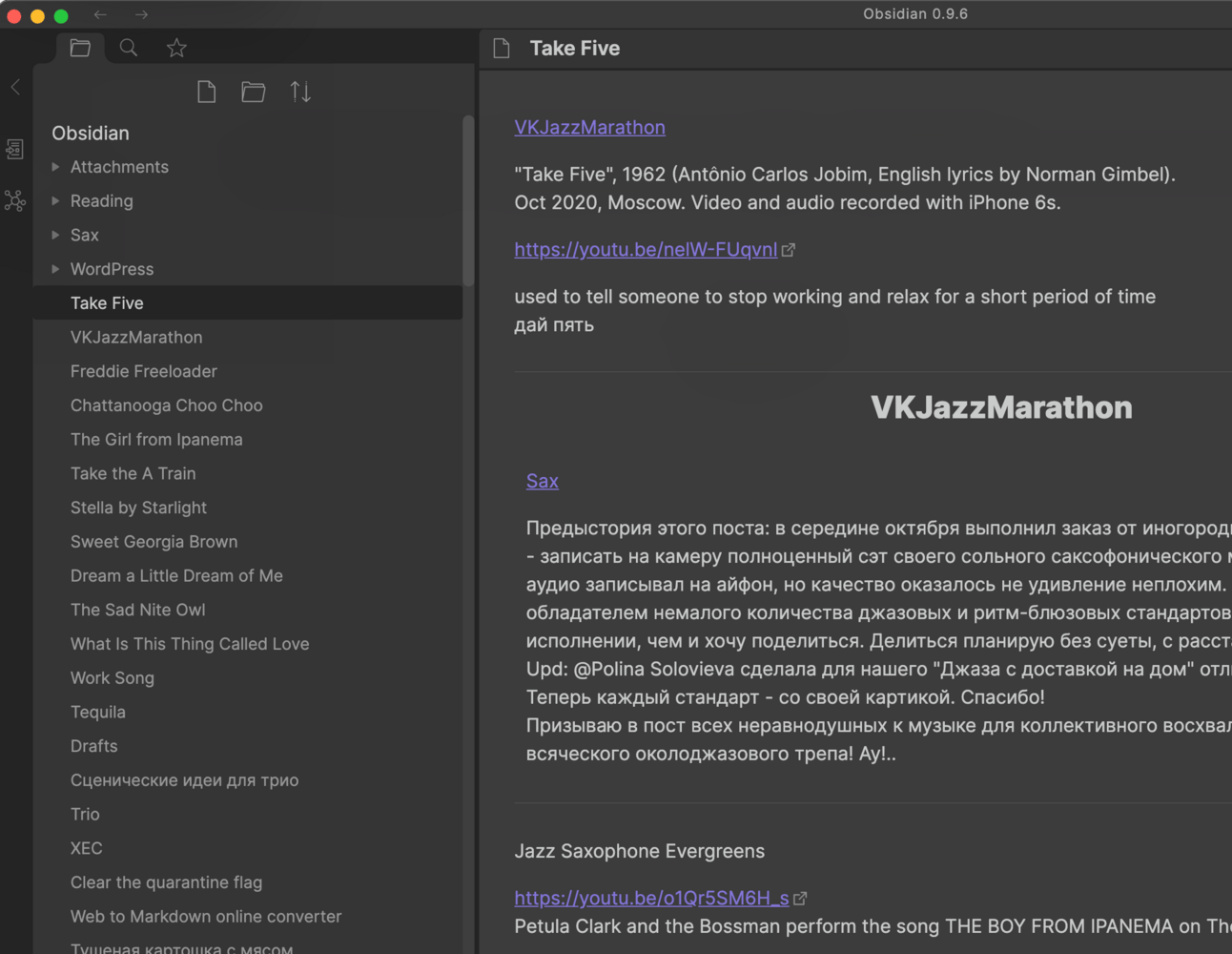Click the Jazz Saxophone Evergreens text
Screen dimensions: 1232x954
(x=640, y=851)
